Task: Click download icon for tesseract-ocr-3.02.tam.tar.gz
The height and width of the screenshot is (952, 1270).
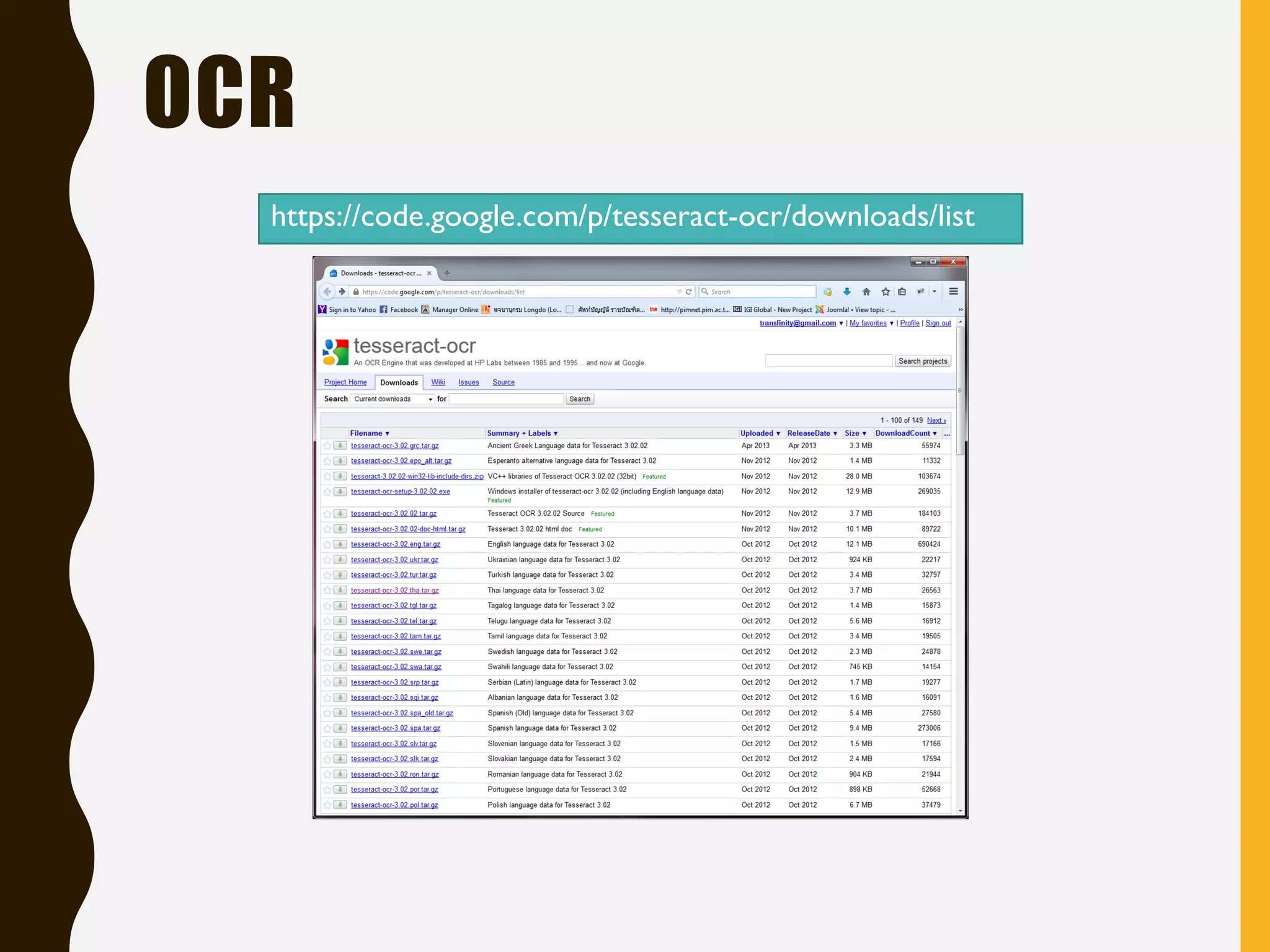Action: [340, 637]
